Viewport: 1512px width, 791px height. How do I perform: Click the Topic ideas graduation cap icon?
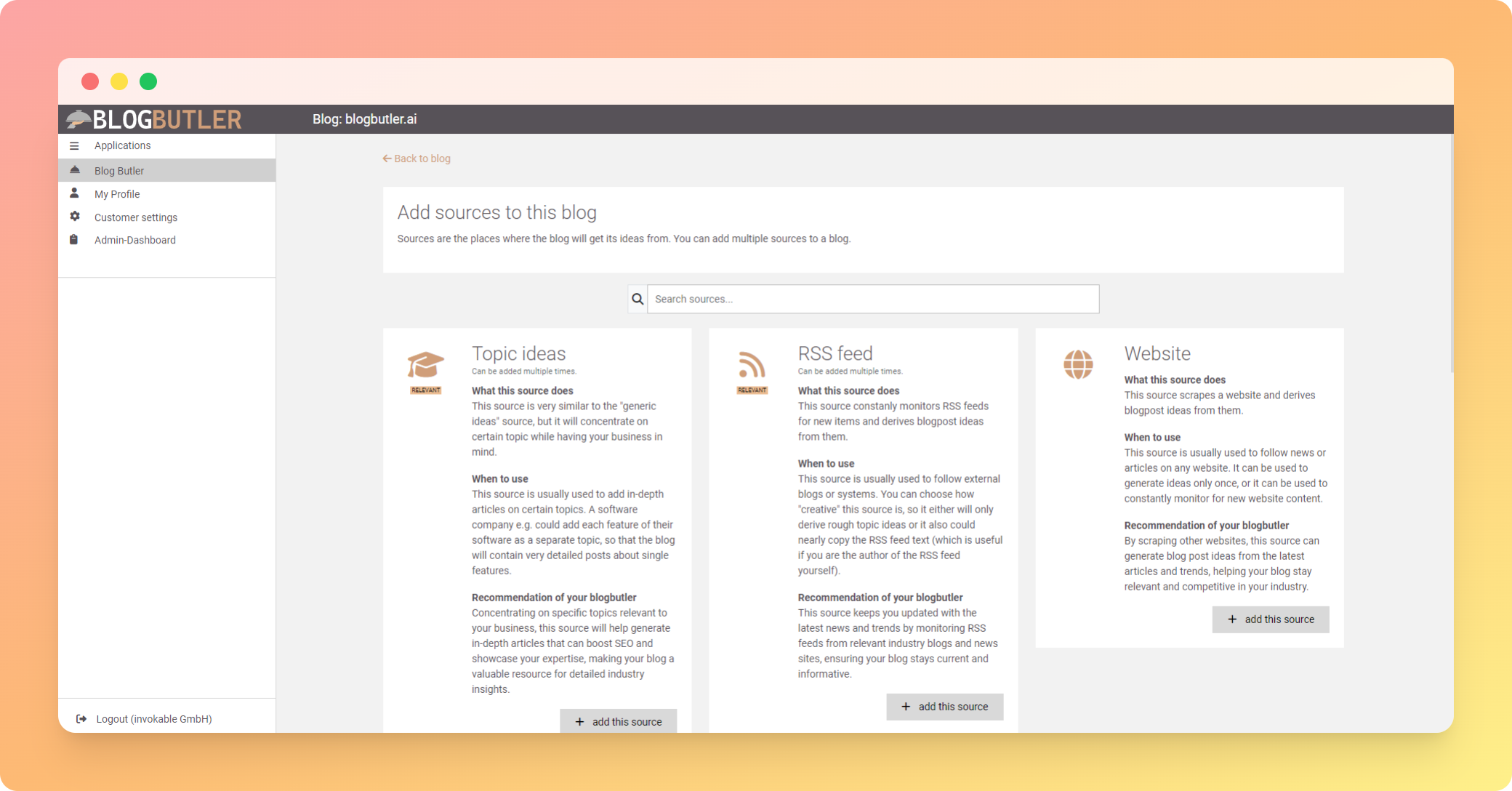(425, 364)
